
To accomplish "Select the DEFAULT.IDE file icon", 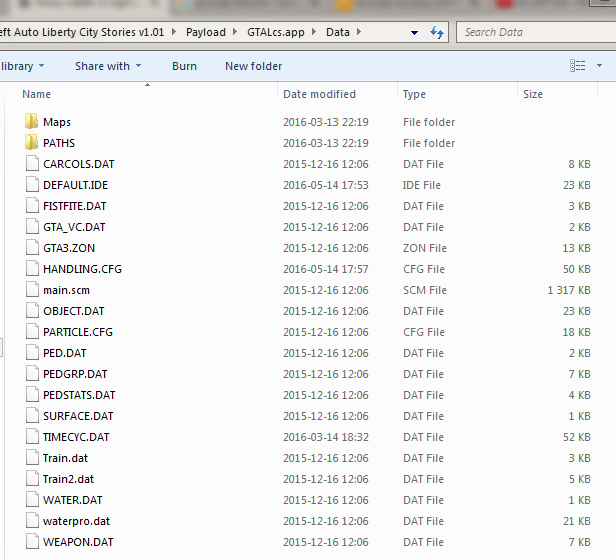I will point(32,184).
